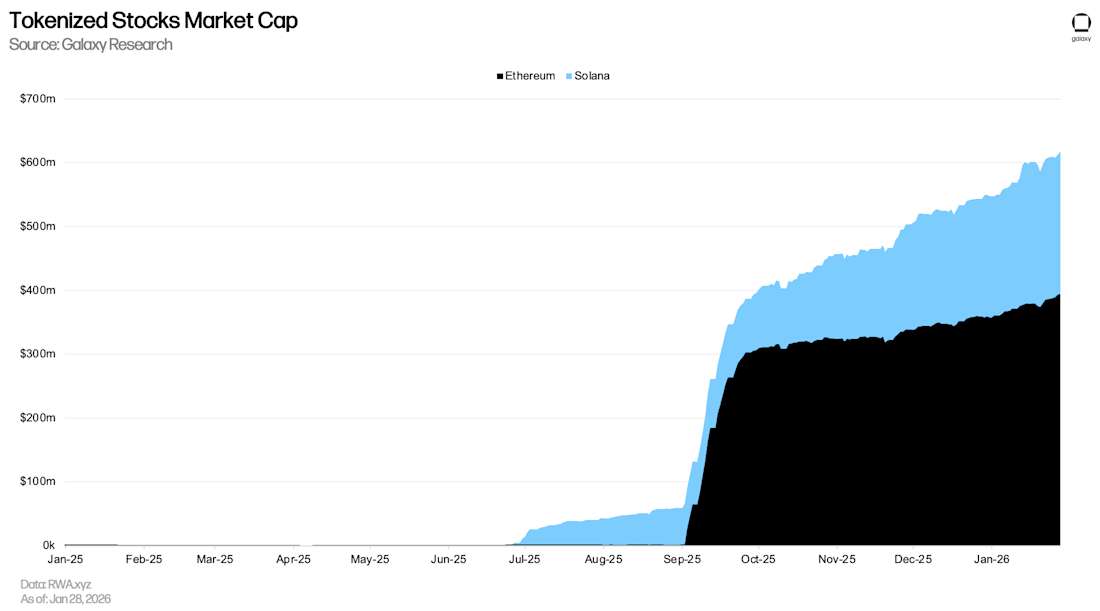Click the Jul-25 axis label
Viewport: 1100px width, 611px height.
[524, 559]
